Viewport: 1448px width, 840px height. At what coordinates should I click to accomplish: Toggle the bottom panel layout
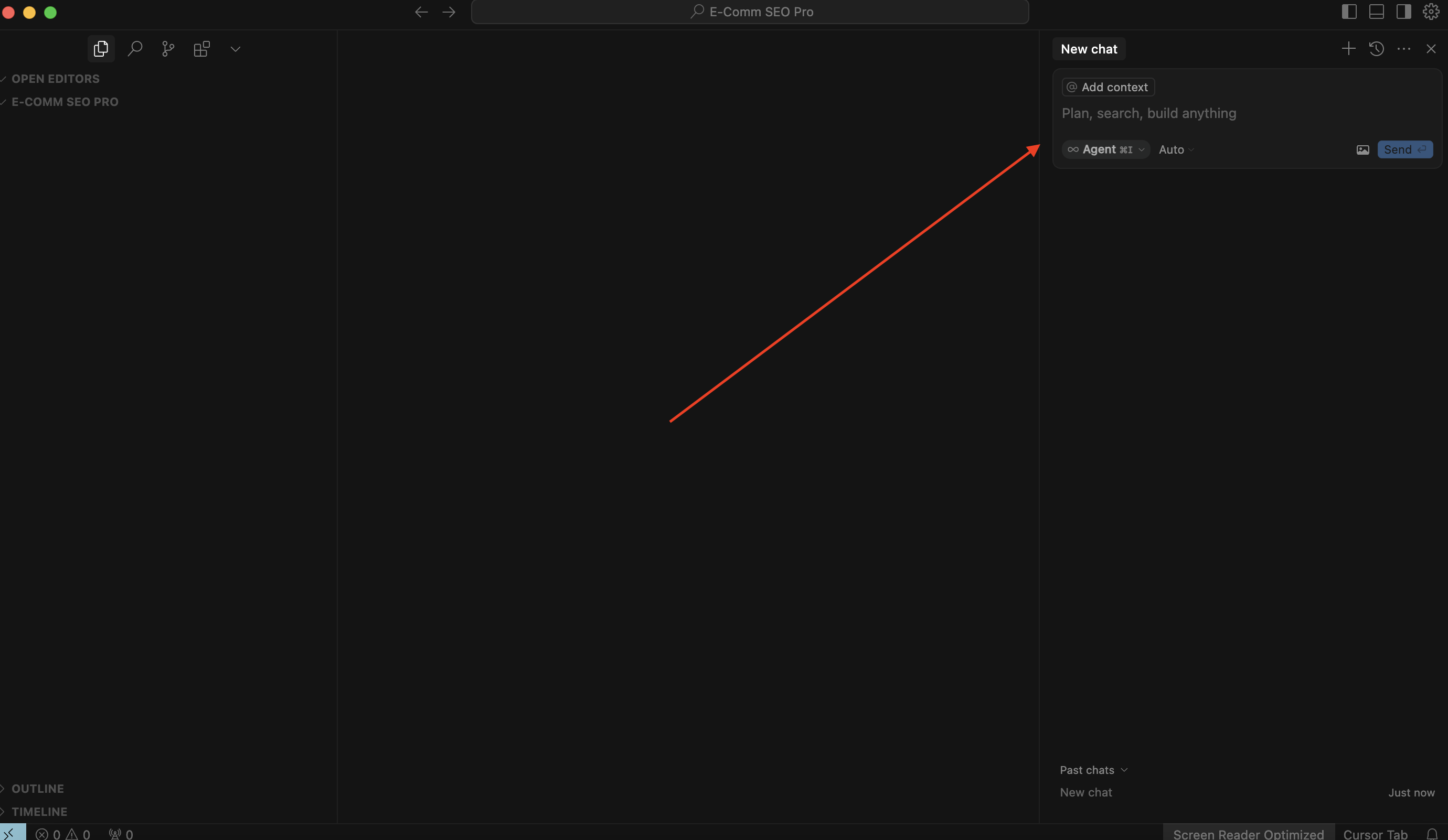tap(1376, 12)
